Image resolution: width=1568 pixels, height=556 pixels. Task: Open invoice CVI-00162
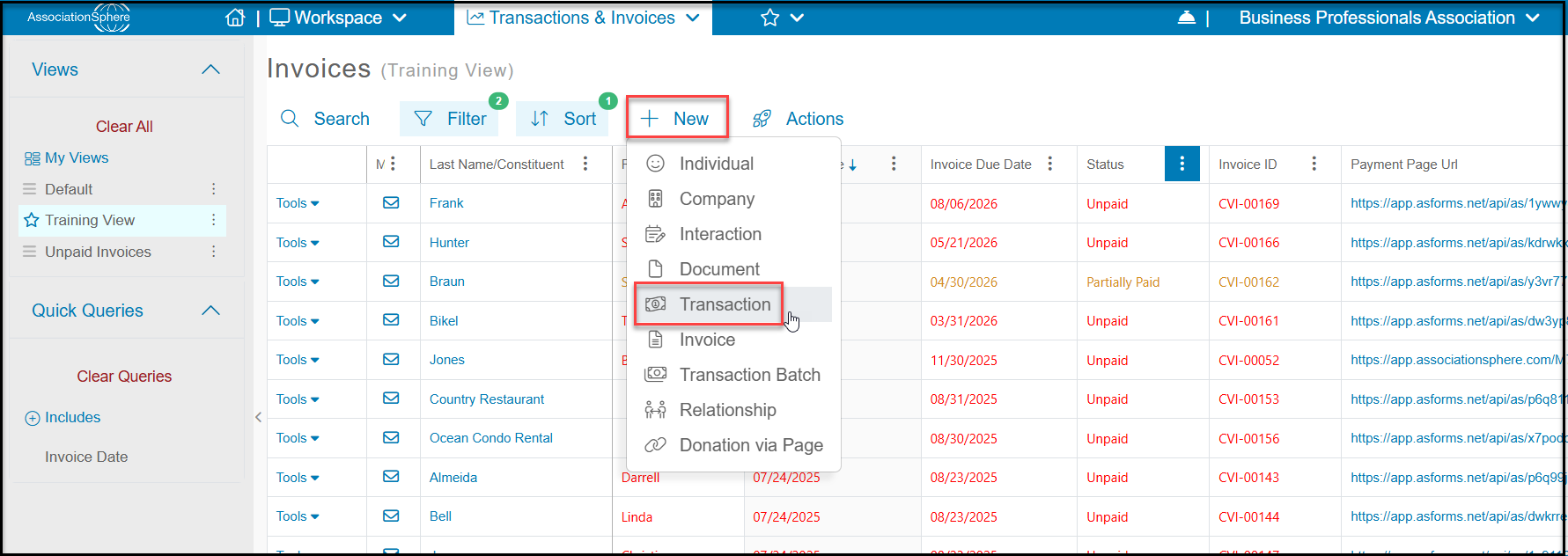[1248, 282]
